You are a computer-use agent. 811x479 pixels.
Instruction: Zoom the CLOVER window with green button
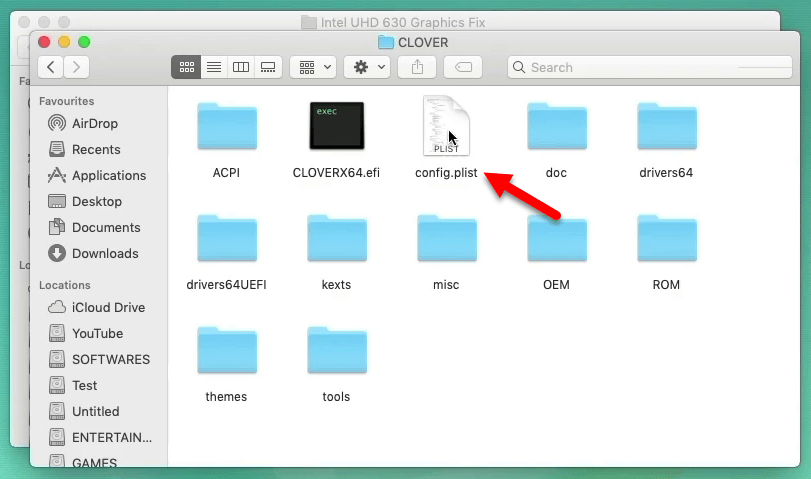tap(84, 42)
